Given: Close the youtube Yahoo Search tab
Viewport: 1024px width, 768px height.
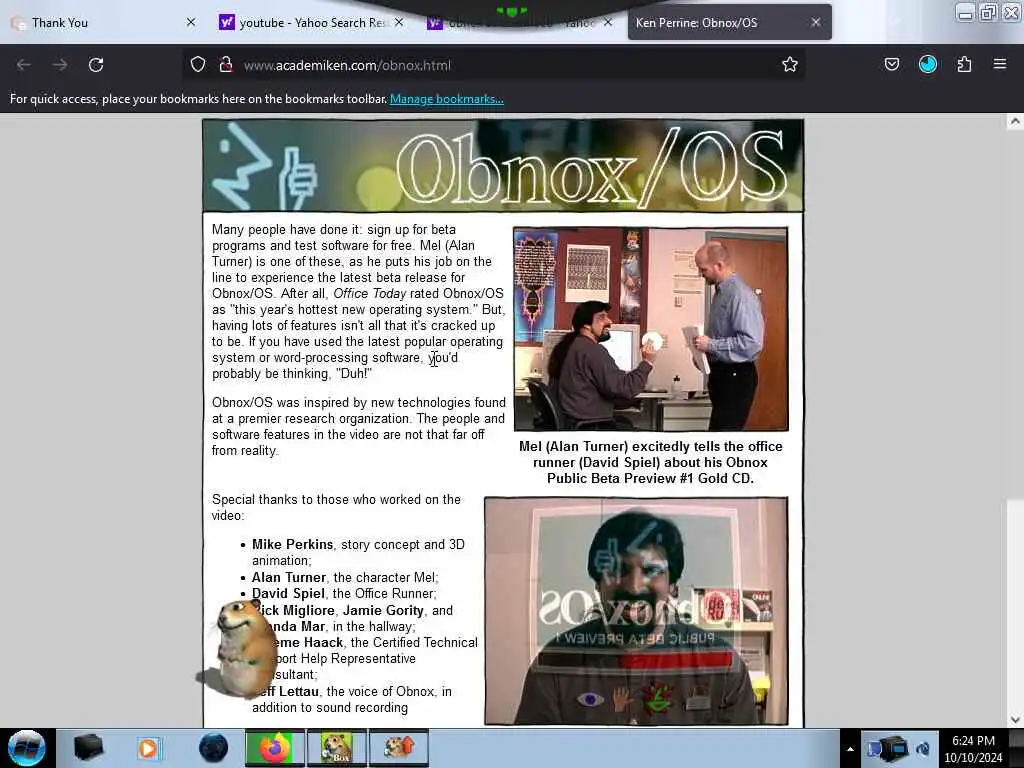Looking at the screenshot, I should (x=399, y=22).
